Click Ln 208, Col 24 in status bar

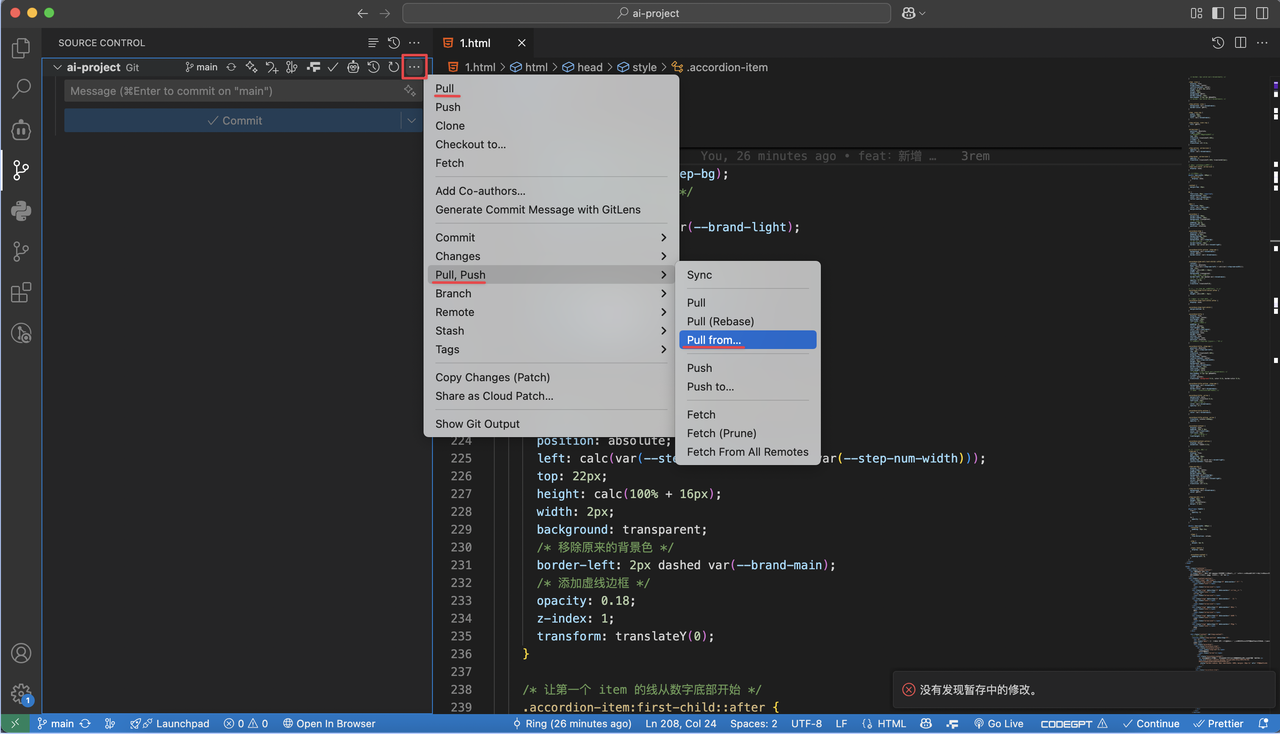point(681,724)
